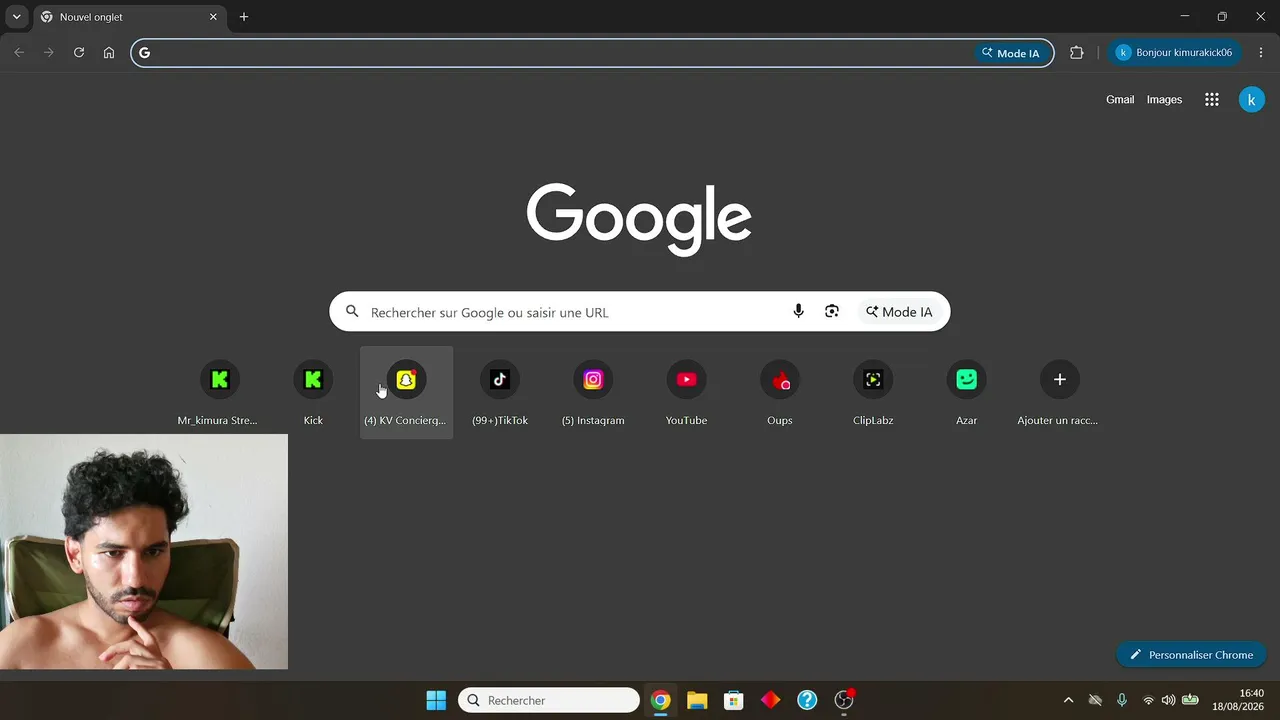Open the red diamond app in the taskbar

tap(770, 700)
